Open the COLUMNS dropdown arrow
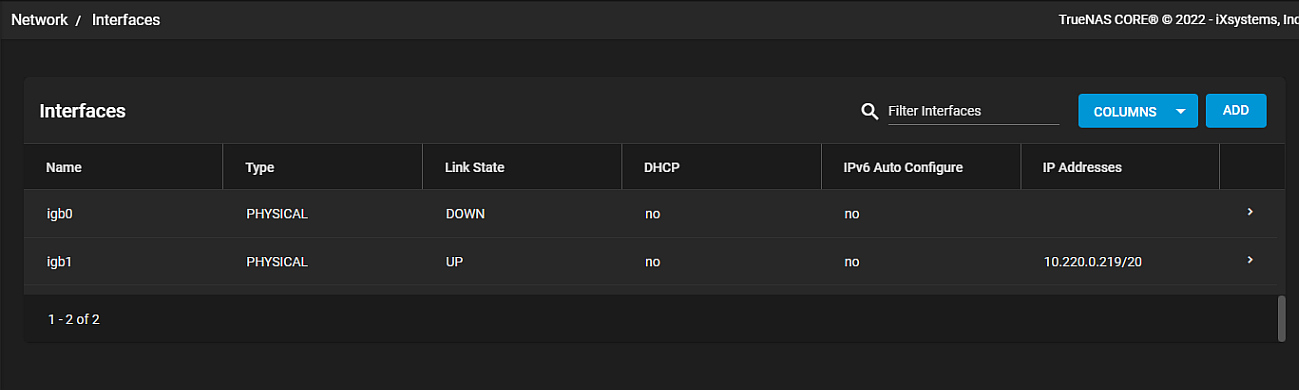Viewport: 1299px width, 390px height. click(x=1181, y=111)
